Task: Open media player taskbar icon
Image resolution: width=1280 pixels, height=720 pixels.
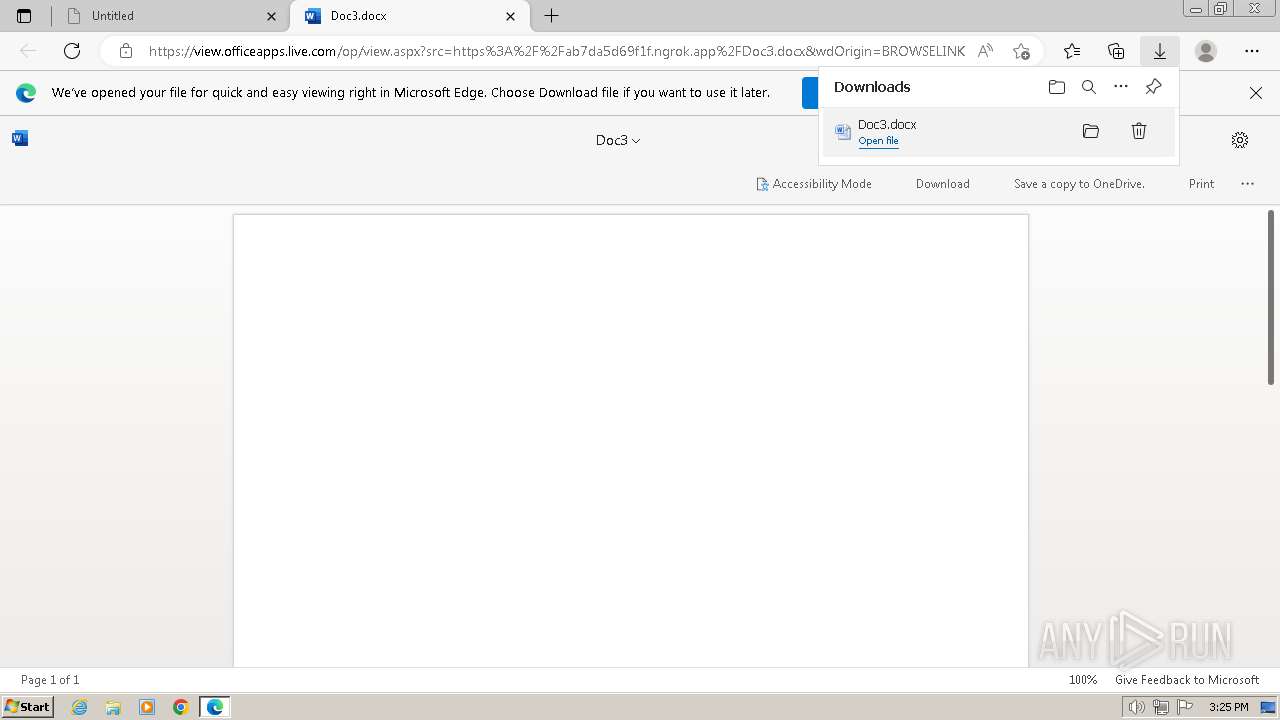Action: 147,707
